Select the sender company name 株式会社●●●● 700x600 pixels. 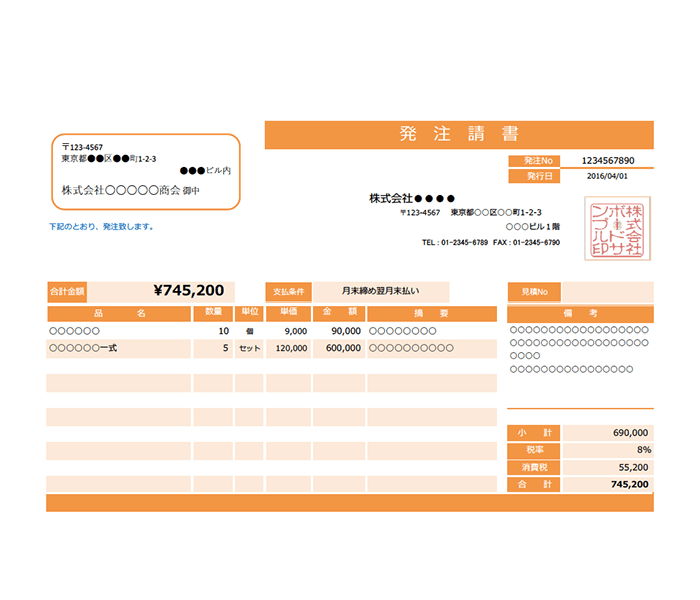tap(412, 198)
